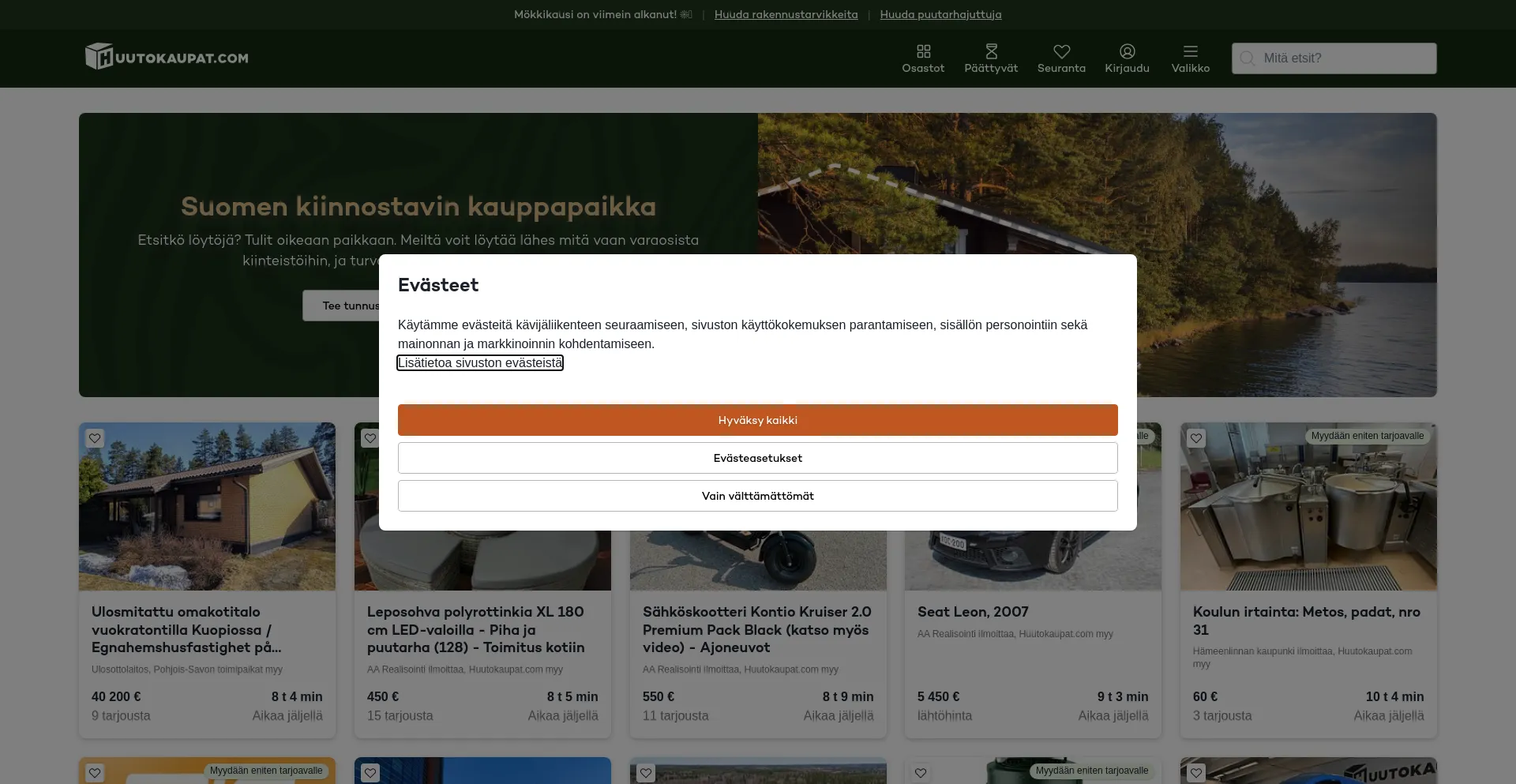The image size is (1516, 784).
Task: Open Päättyvät ending-soon auctions
Action: click(x=991, y=52)
